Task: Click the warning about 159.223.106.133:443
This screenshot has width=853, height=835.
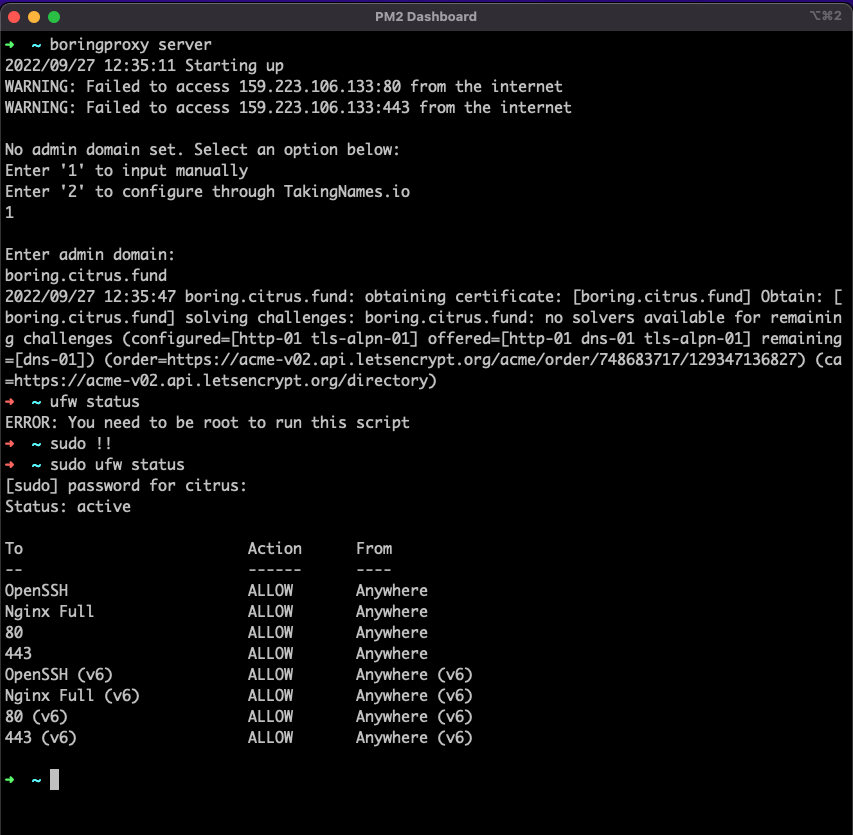Action: click(x=288, y=108)
